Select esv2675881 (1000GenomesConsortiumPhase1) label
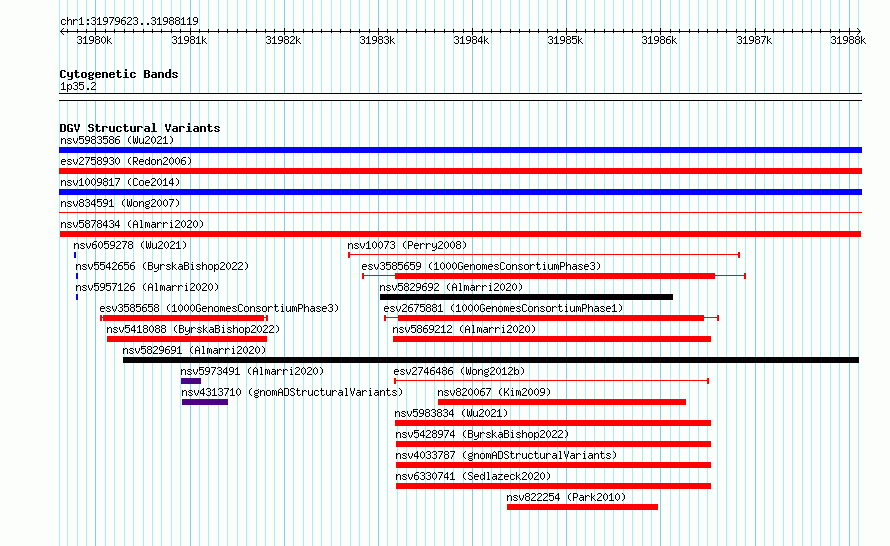Image resolution: width=890 pixels, height=546 pixels. click(503, 308)
